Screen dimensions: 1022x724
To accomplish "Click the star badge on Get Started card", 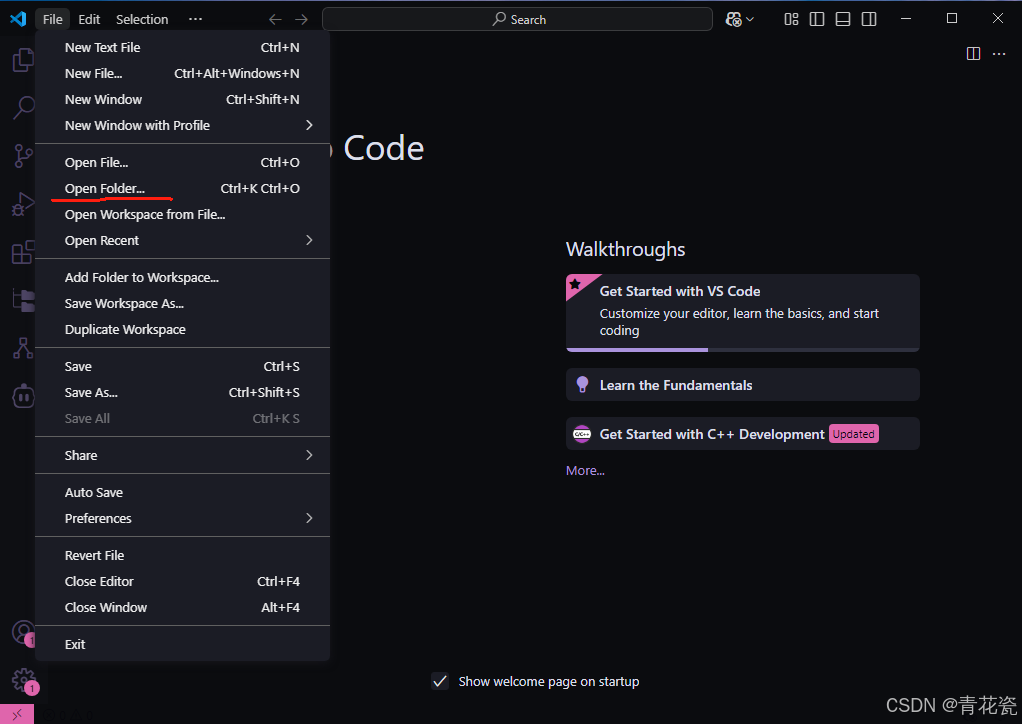I will click(576, 284).
